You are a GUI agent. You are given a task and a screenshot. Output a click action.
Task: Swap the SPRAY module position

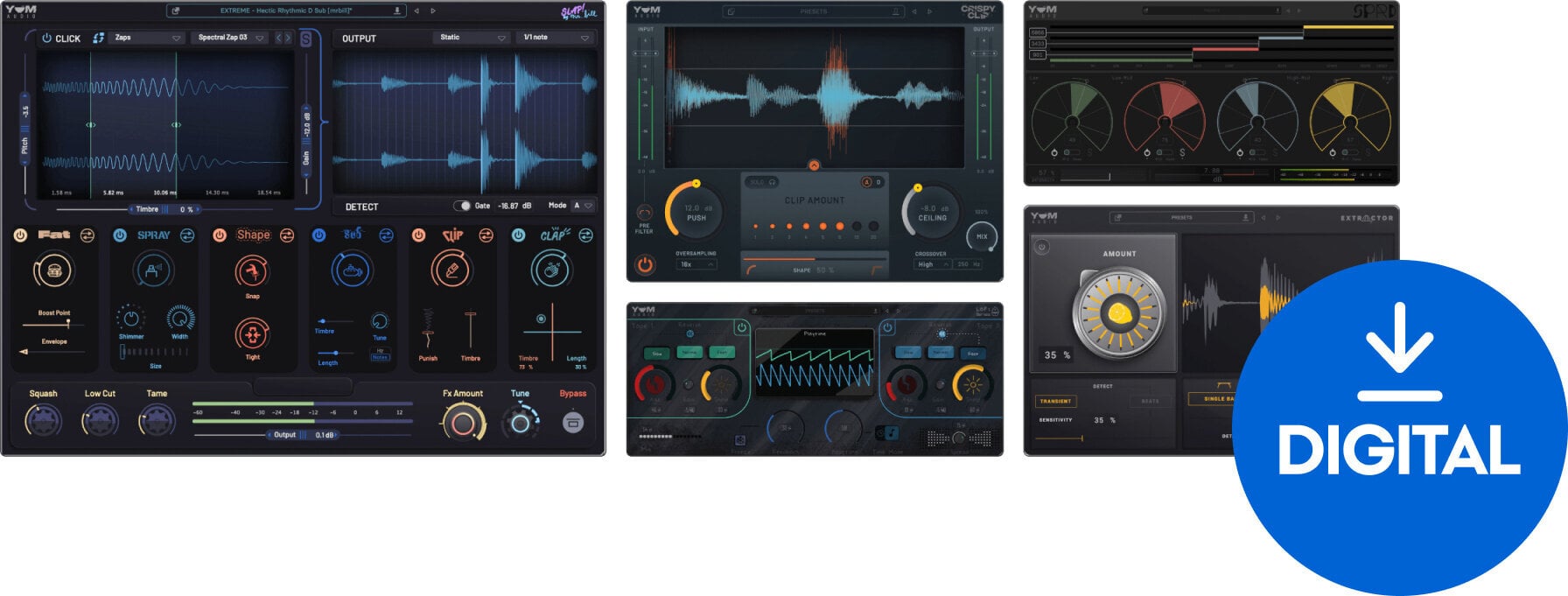187,235
